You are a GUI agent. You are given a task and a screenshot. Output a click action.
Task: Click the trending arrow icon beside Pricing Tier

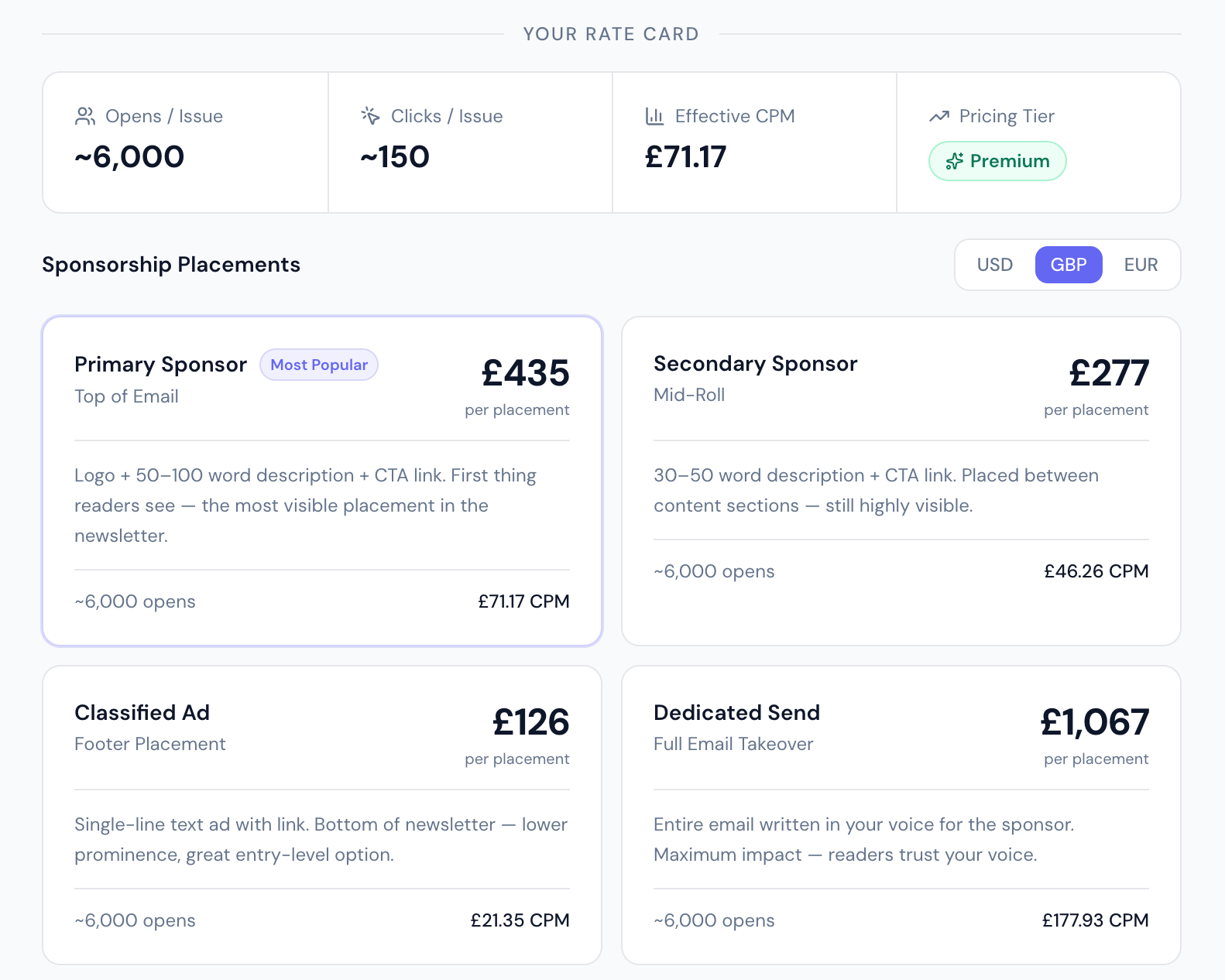tap(939, 116)
